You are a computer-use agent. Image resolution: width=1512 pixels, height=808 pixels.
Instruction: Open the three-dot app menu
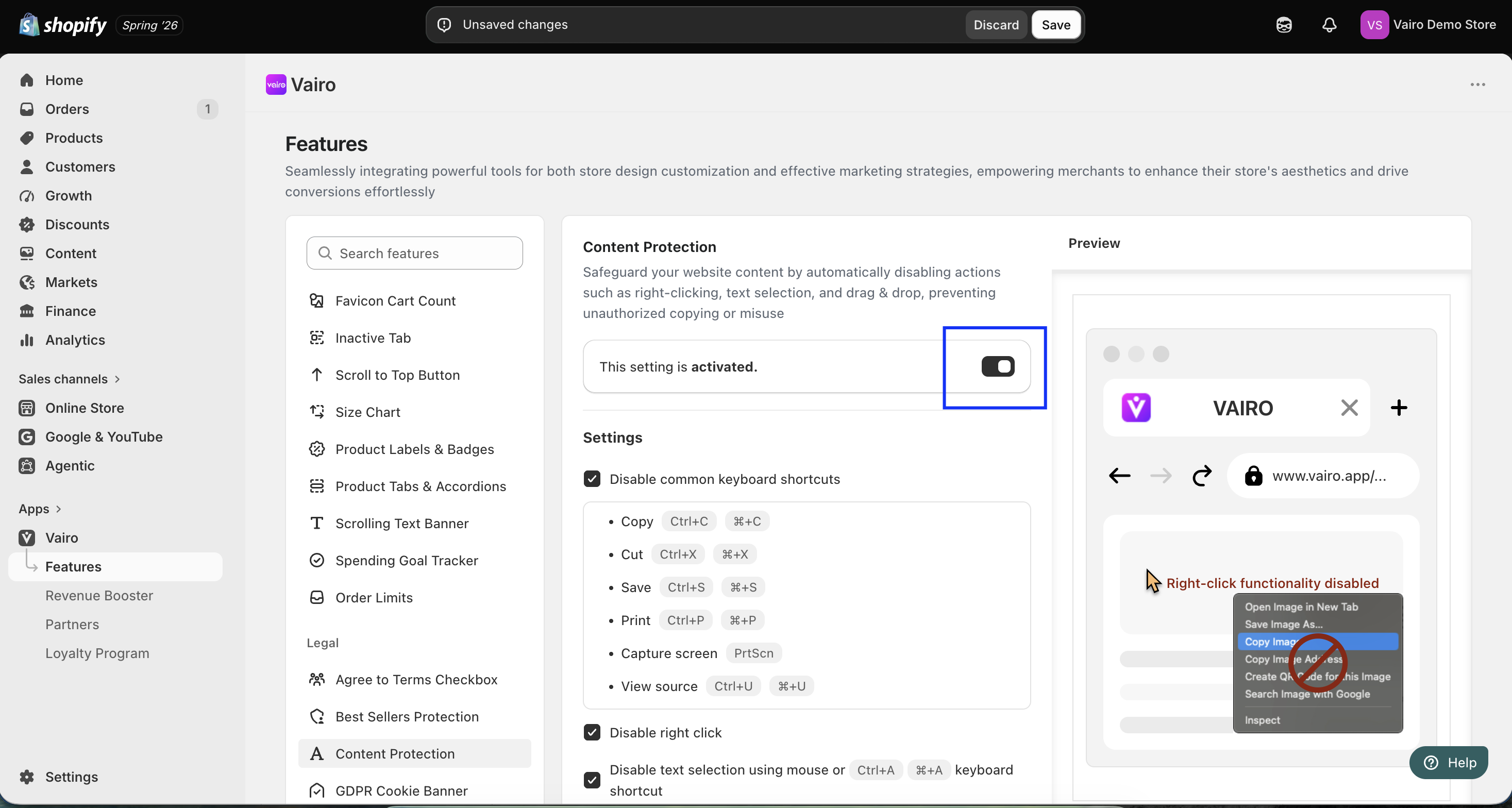click(1477, 85)
